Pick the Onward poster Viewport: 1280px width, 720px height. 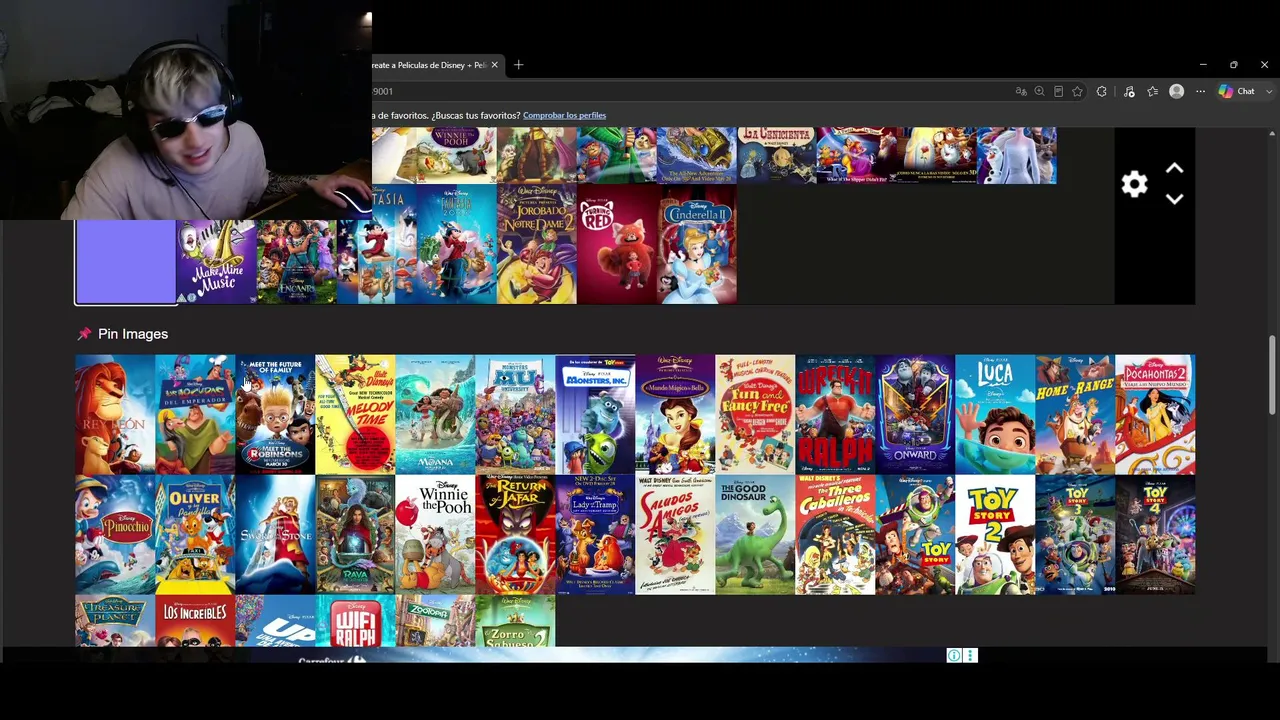click(x=915, y=415)
